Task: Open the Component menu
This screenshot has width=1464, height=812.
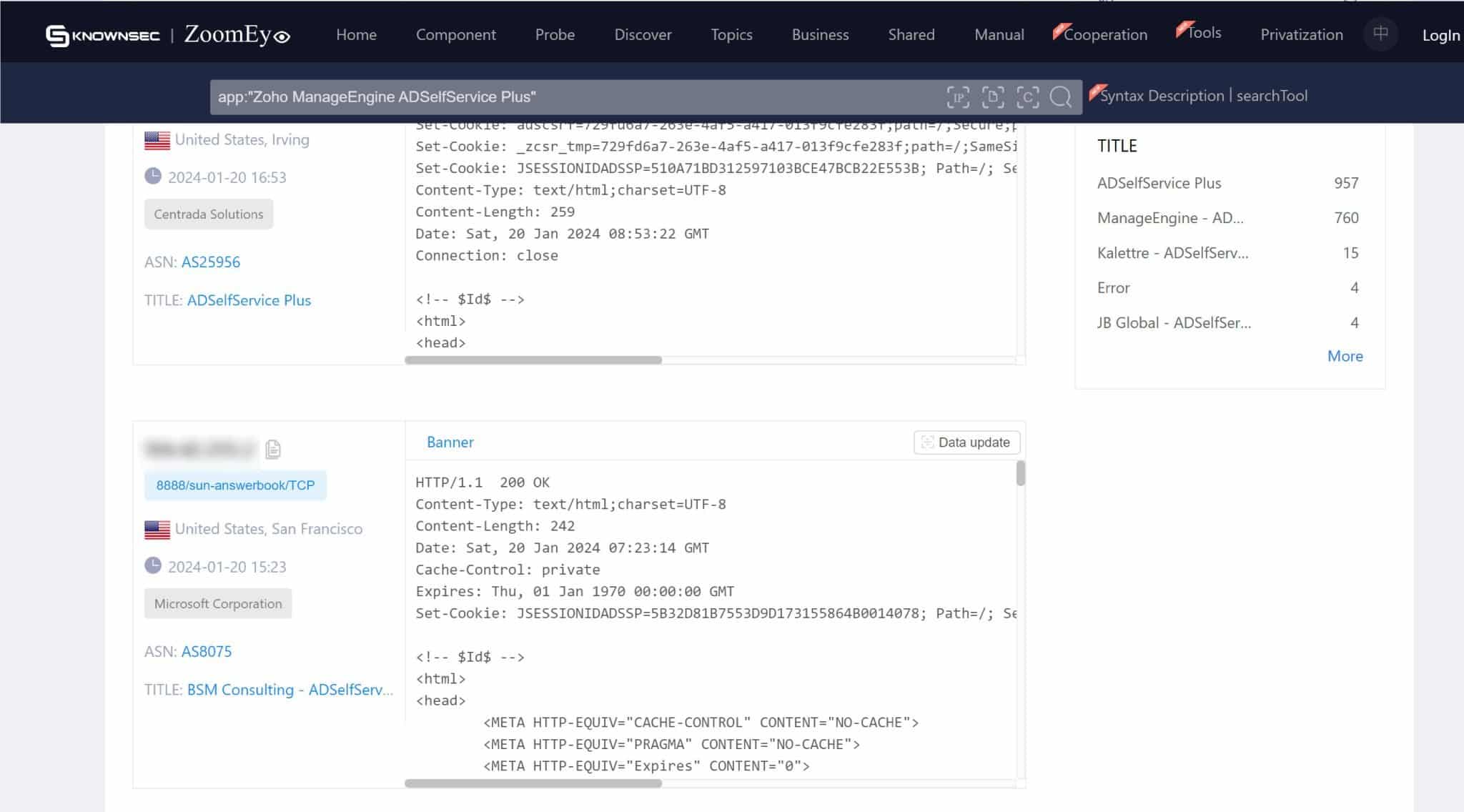Action: click(455, 34)
